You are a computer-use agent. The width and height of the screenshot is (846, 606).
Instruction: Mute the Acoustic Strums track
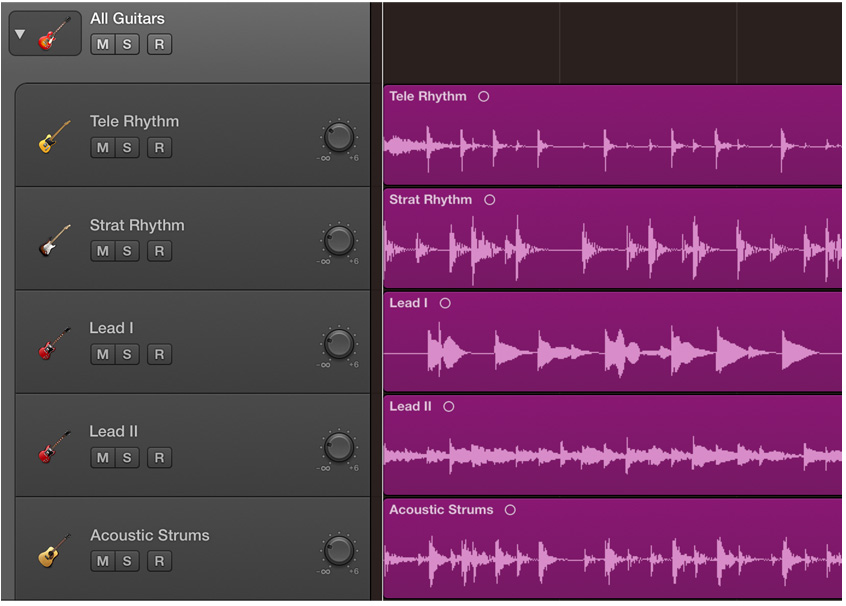(x=103, y=561)
